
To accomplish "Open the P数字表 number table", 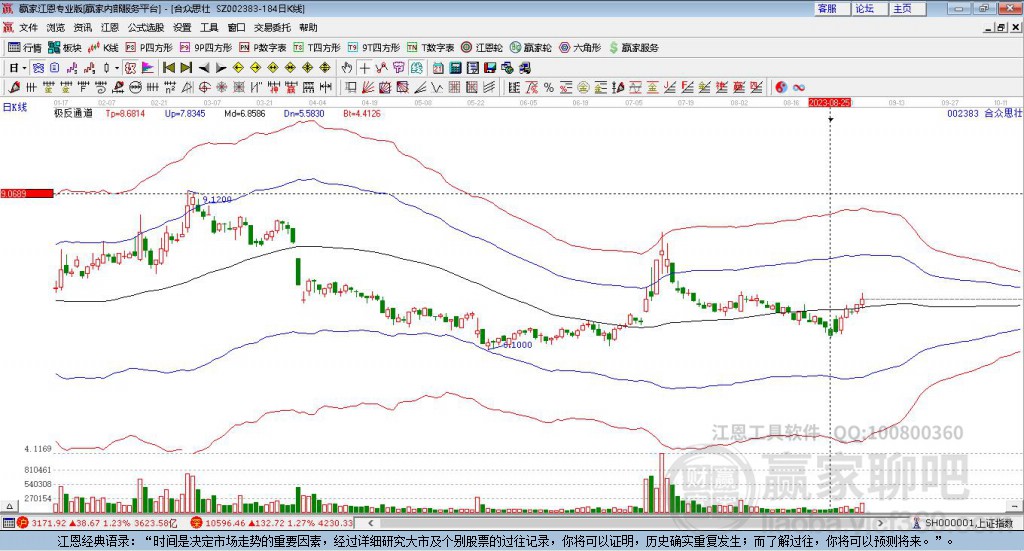I will click(x=263, y=48).
